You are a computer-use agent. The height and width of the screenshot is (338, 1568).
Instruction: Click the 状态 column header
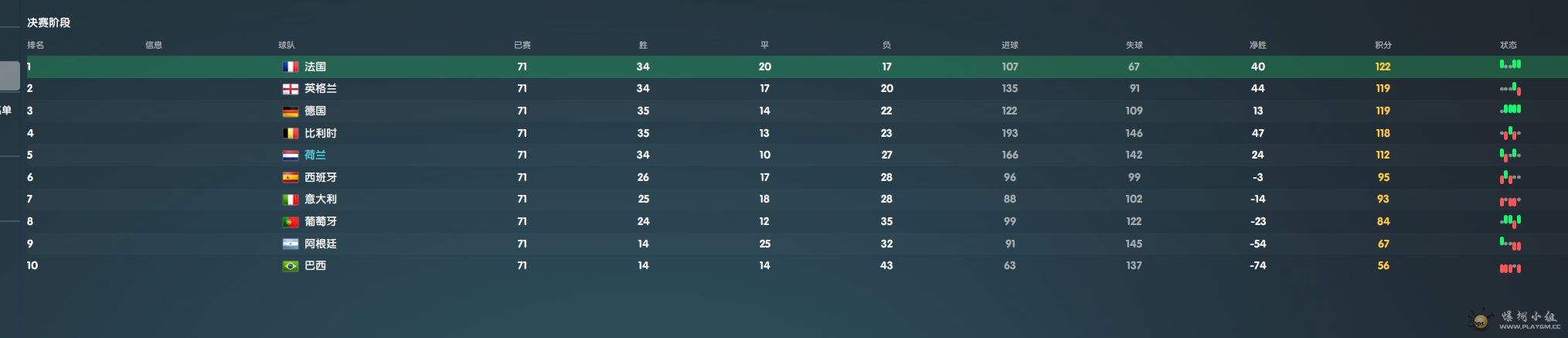(x=1508, y=45)
